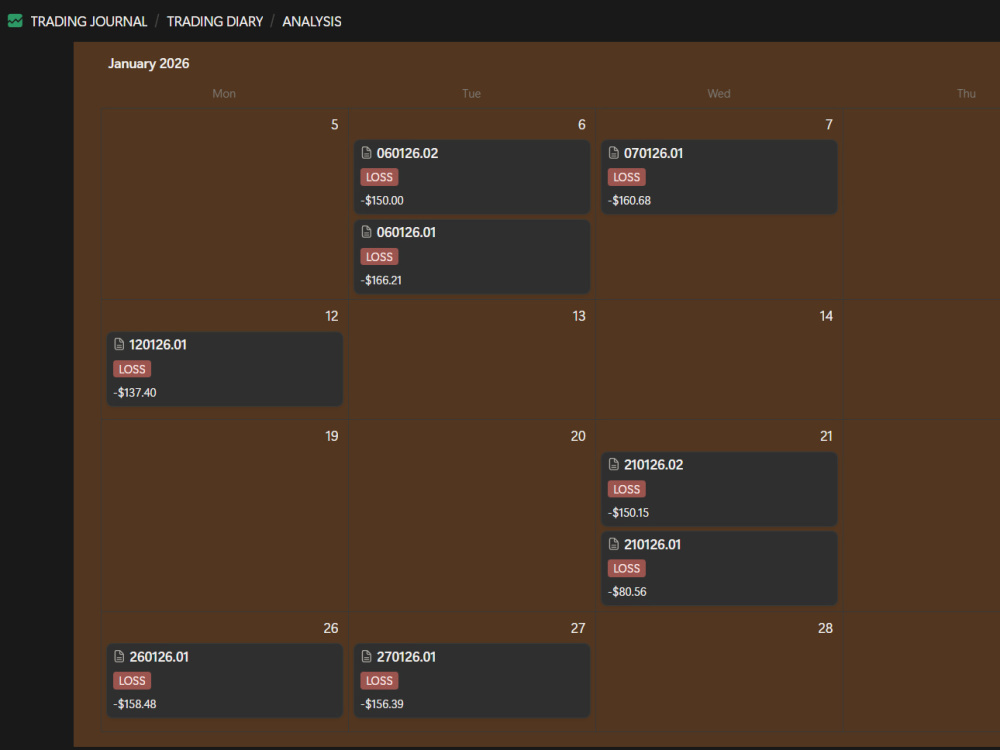Viewport: 1000px width, 750px height.
Task: Click the page icon of entry 210126.02
Action: pyautogui.click(x=614, y=464)
